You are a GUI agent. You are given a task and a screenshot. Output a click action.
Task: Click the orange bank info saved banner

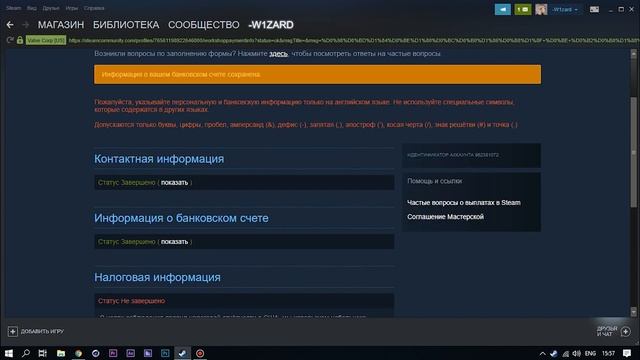pyautogui.click(x=318, y=74)
